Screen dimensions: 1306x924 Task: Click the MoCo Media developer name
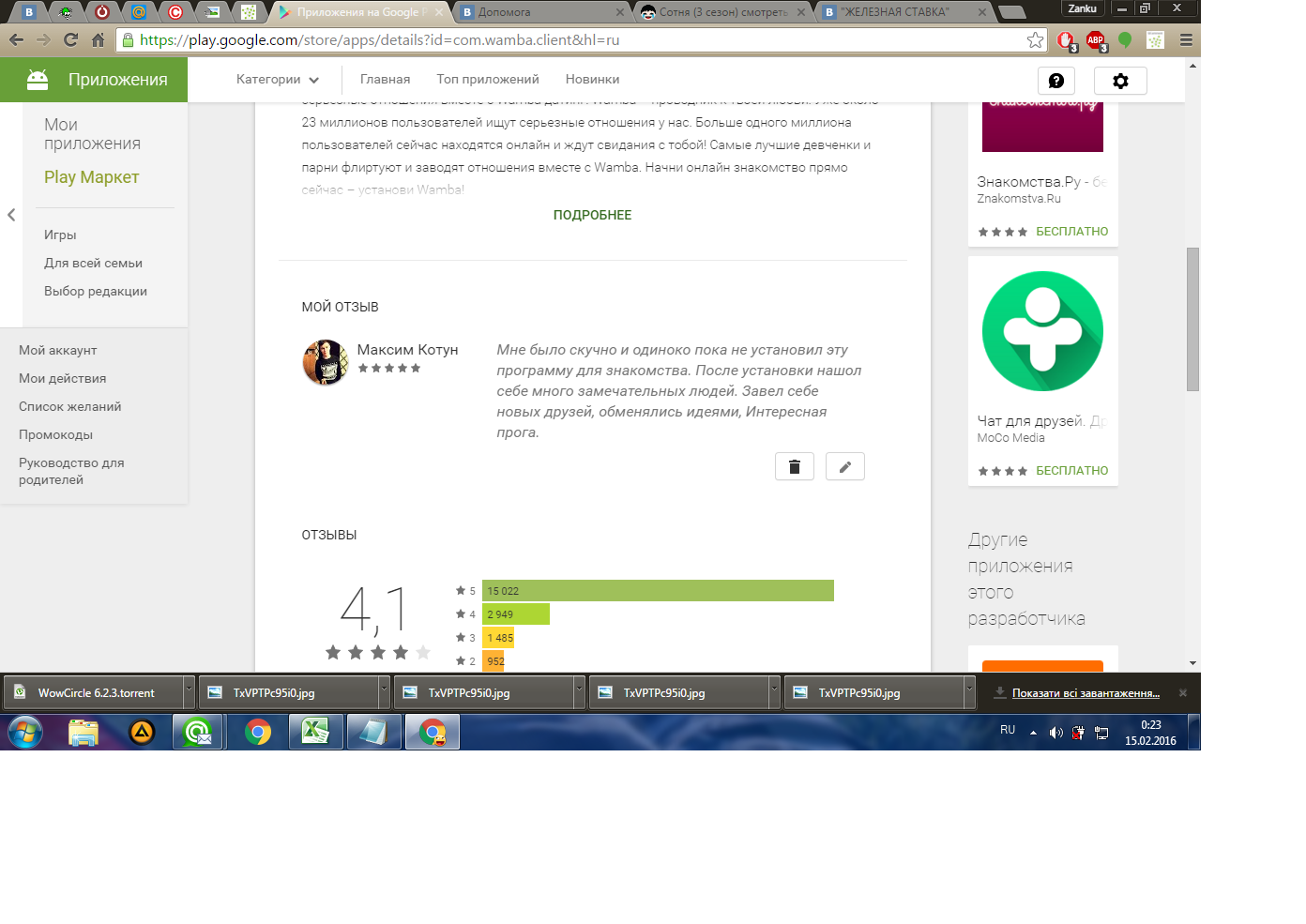pyautogui.click(x=1010, y=438)
